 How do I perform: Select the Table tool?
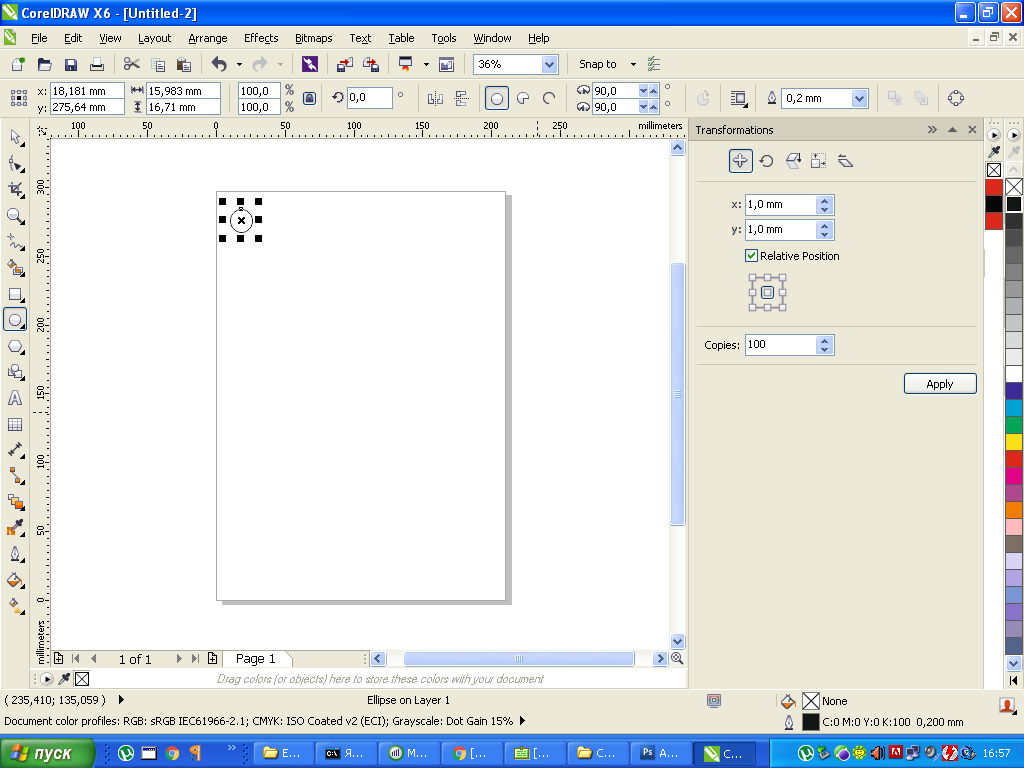16,424
